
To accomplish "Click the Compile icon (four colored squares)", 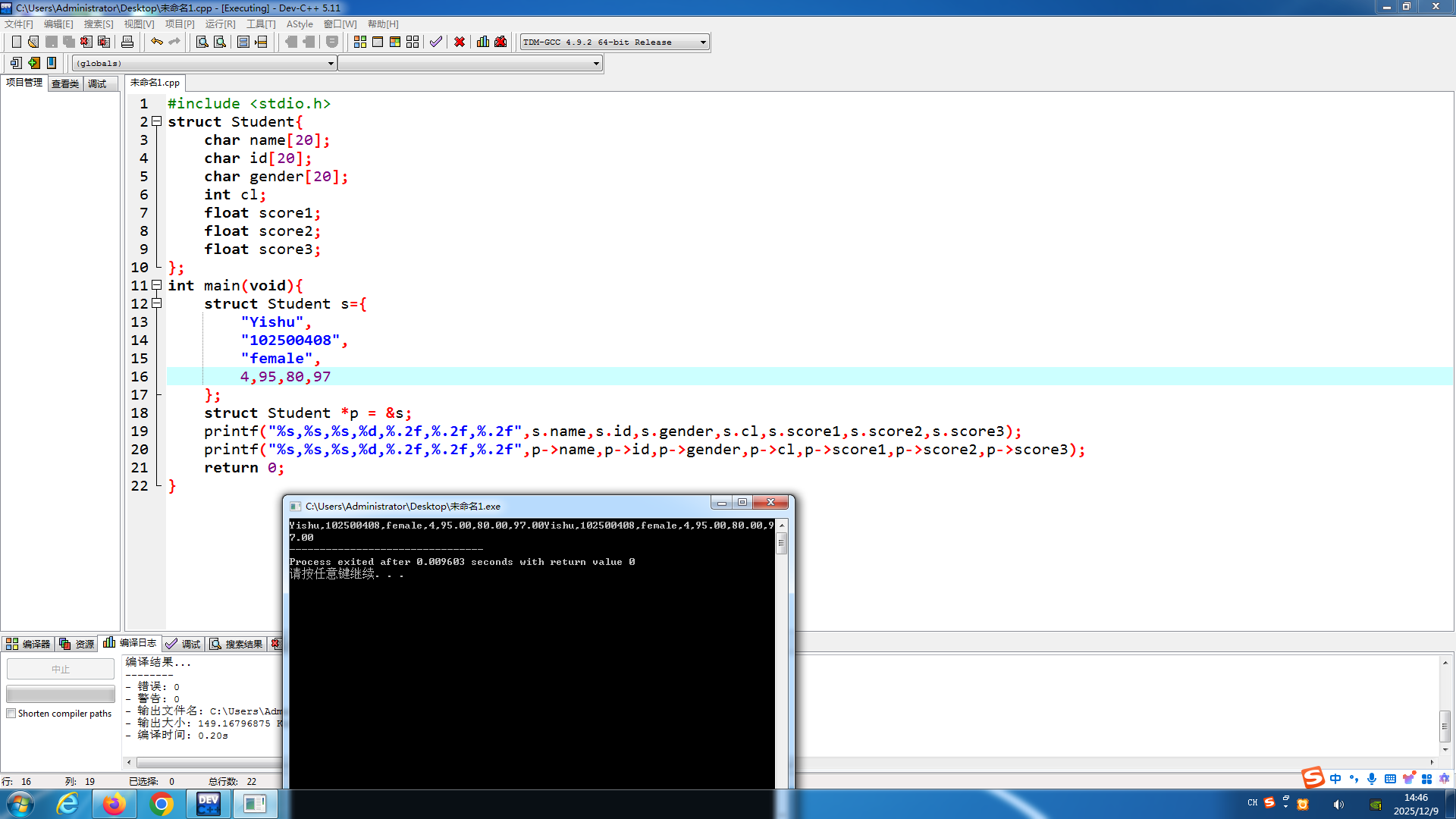I will 360,42.
